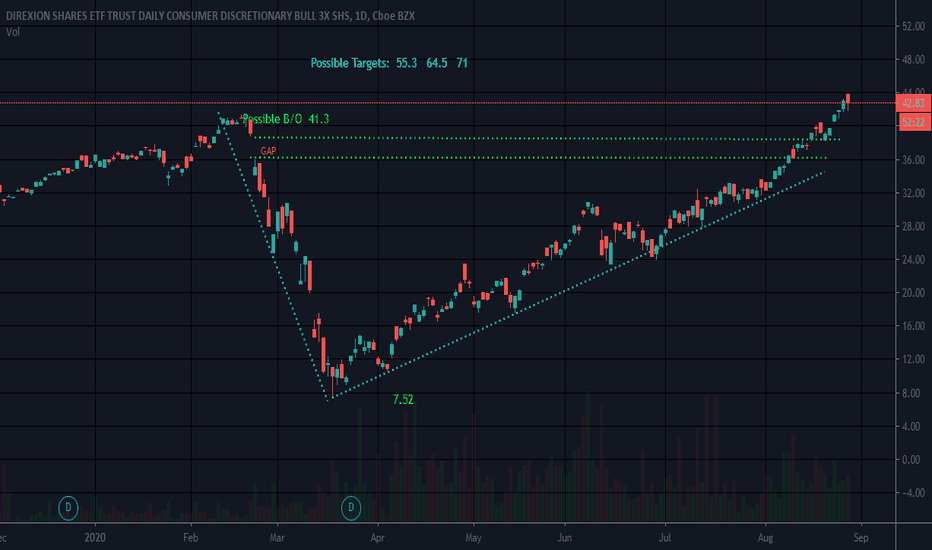Select the Possible B/O 41.3 annotation
932x550 pixels.
click(285, 119)
